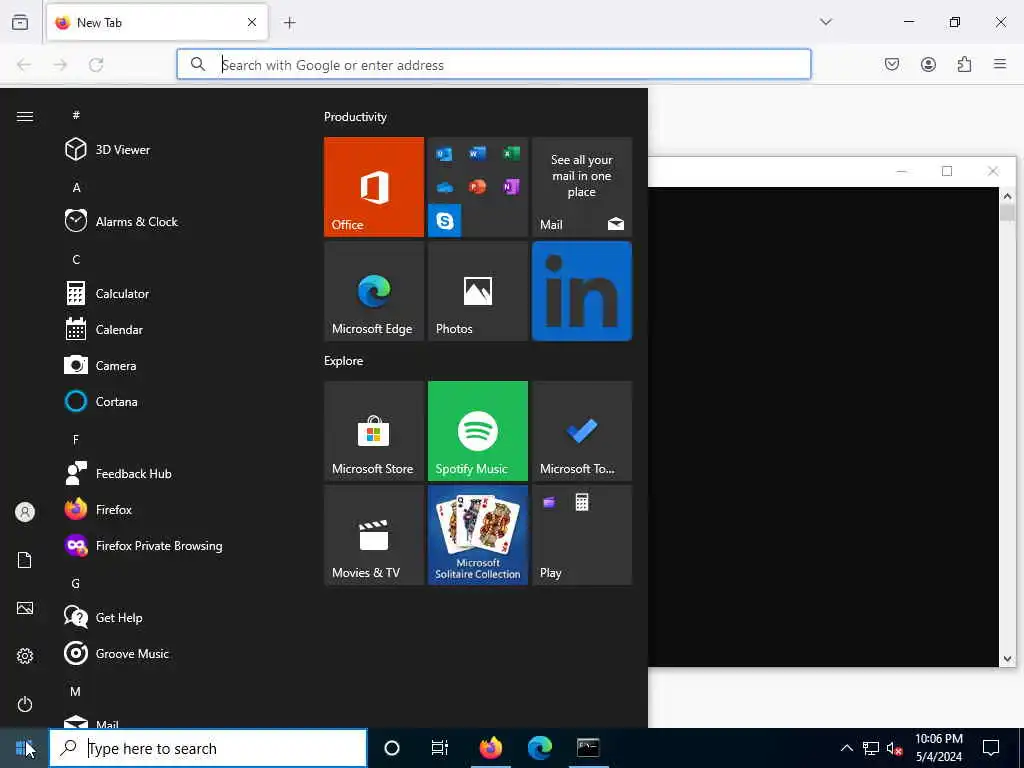Open Documents from Start sidebar
Screen dimensions: 1024x768
[x=25, y=560]
